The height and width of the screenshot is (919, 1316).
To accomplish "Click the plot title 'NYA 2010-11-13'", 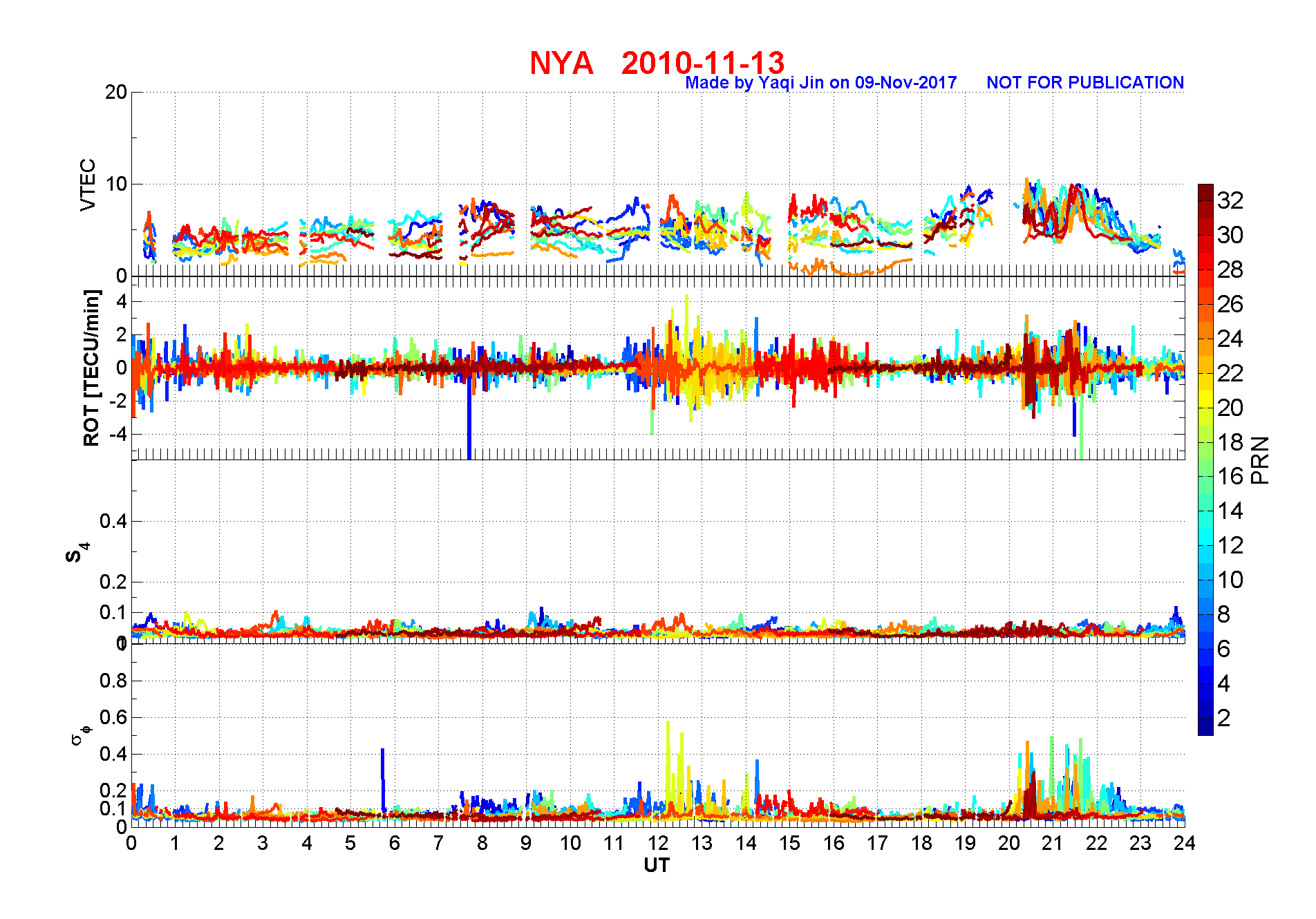I will [x=657, y=63].
